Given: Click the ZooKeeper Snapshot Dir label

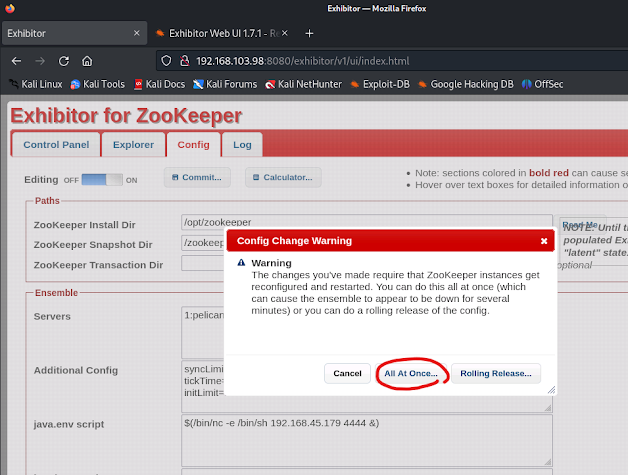Looking at the screenshot, I should 93,244.
